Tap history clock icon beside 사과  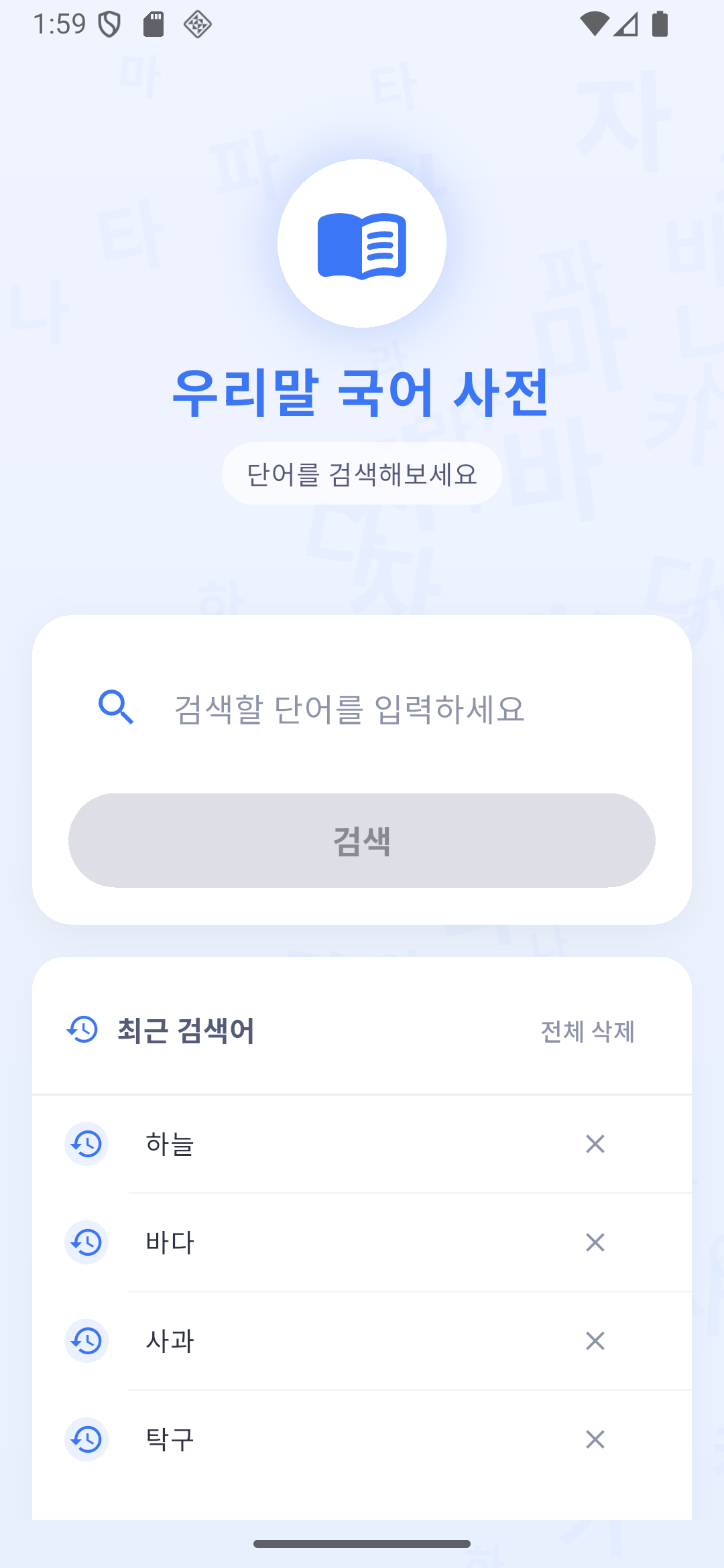(x=86, y=1341)
